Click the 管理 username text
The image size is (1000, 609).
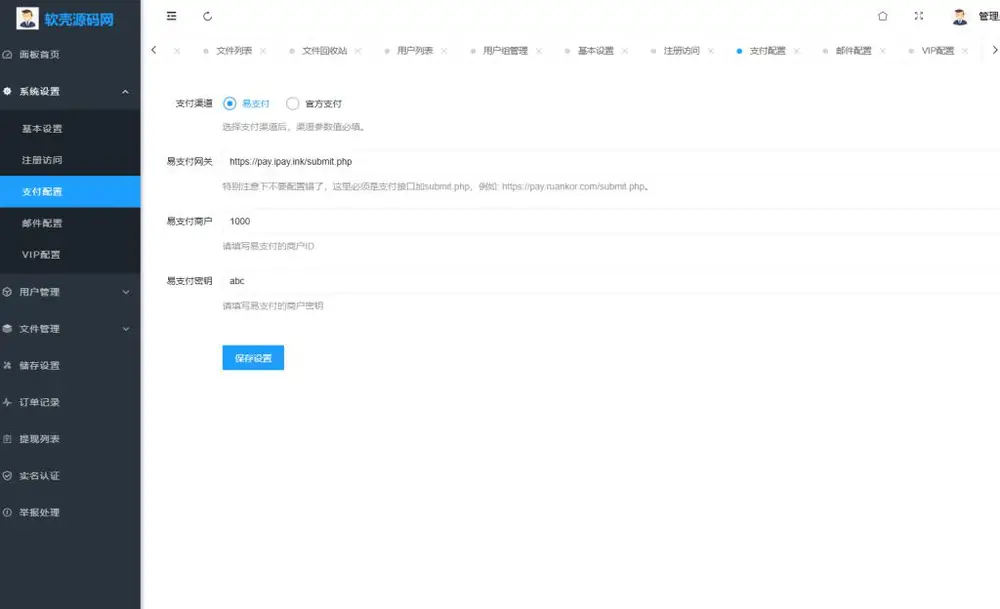coord(989,17)
